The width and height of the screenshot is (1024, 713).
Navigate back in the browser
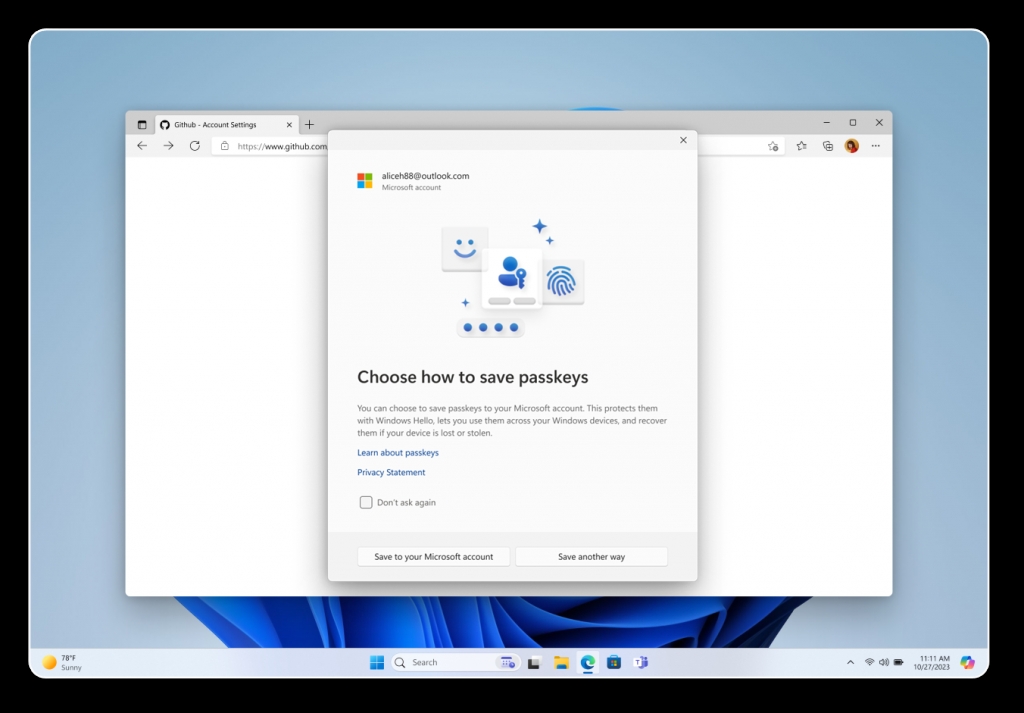(x=140, y=146)
